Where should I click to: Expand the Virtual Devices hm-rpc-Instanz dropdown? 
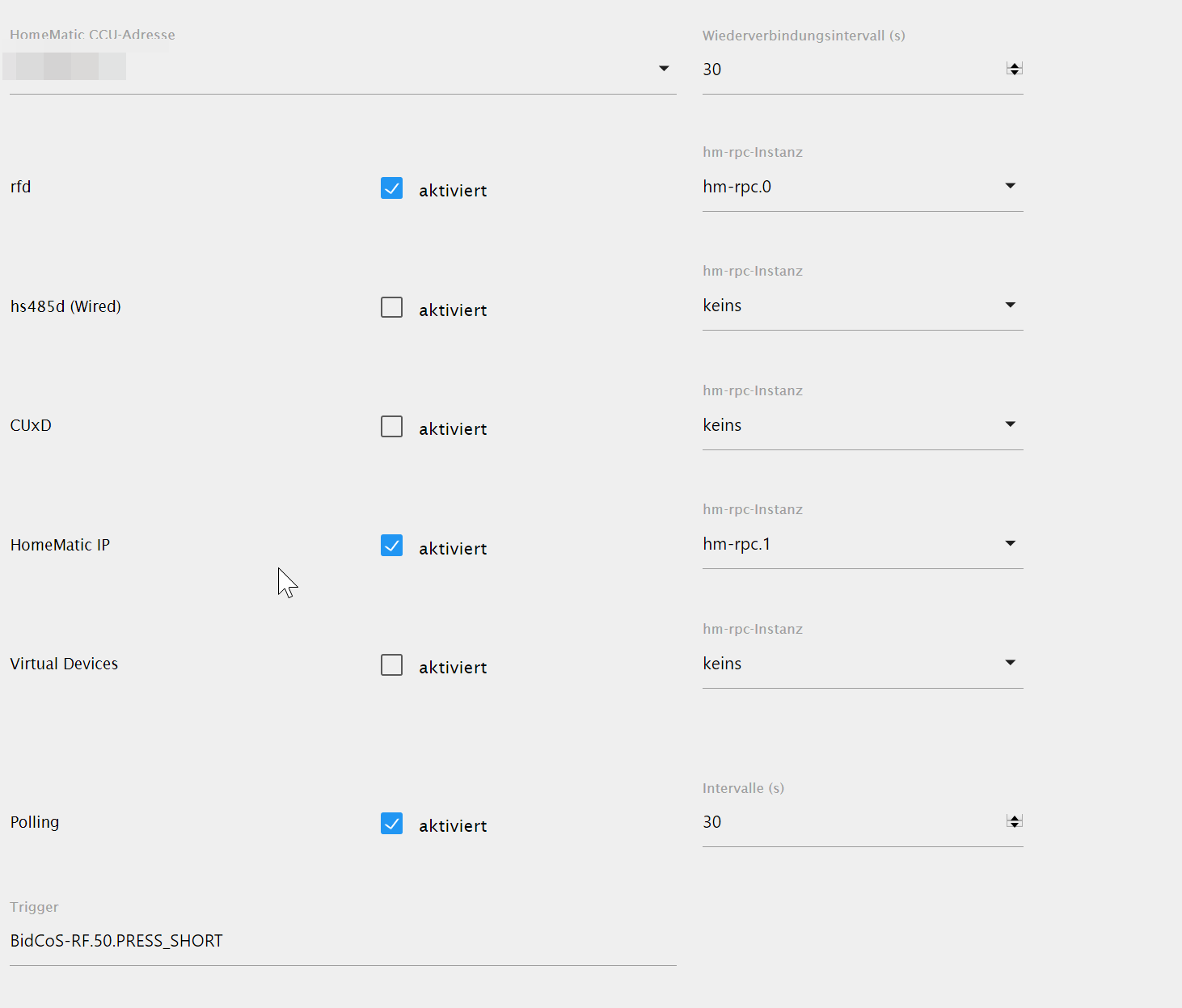pos(862,664)
